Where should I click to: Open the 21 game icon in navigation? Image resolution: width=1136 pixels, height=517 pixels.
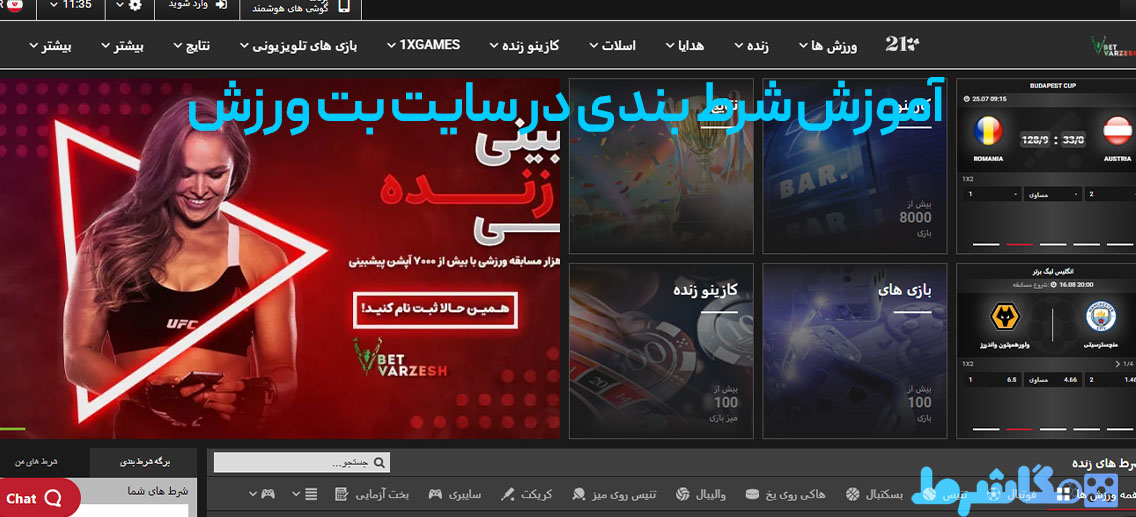902,45
